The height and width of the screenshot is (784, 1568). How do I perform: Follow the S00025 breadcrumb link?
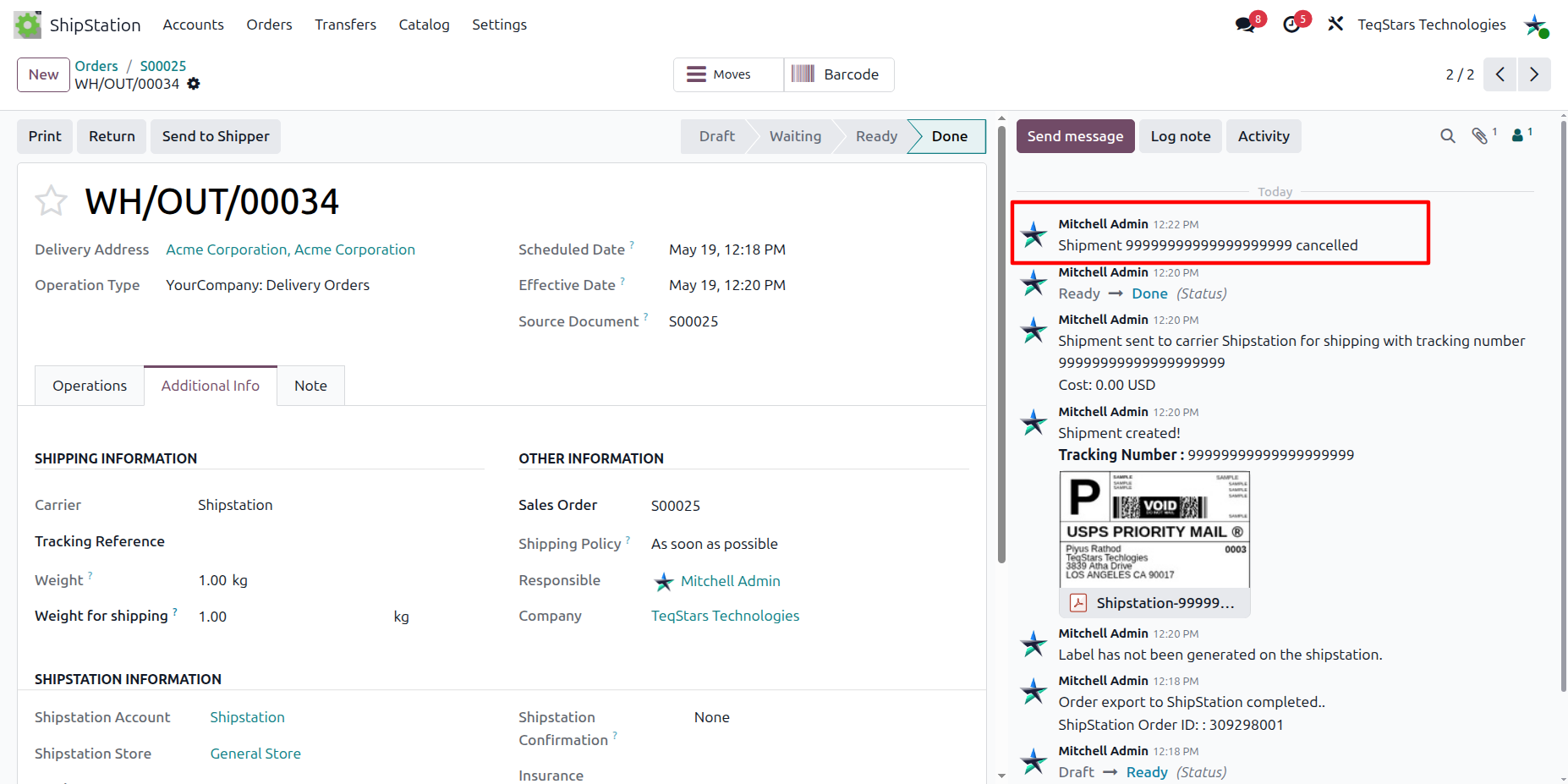pyautogui.click(x=163, y=66)
